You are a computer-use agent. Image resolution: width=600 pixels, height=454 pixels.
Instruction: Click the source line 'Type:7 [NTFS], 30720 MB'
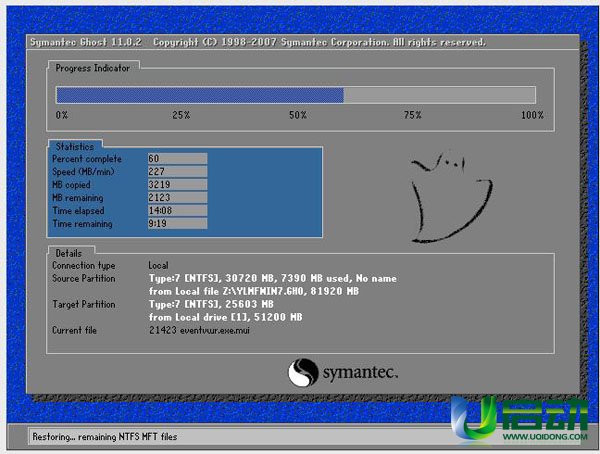point(272,279)
